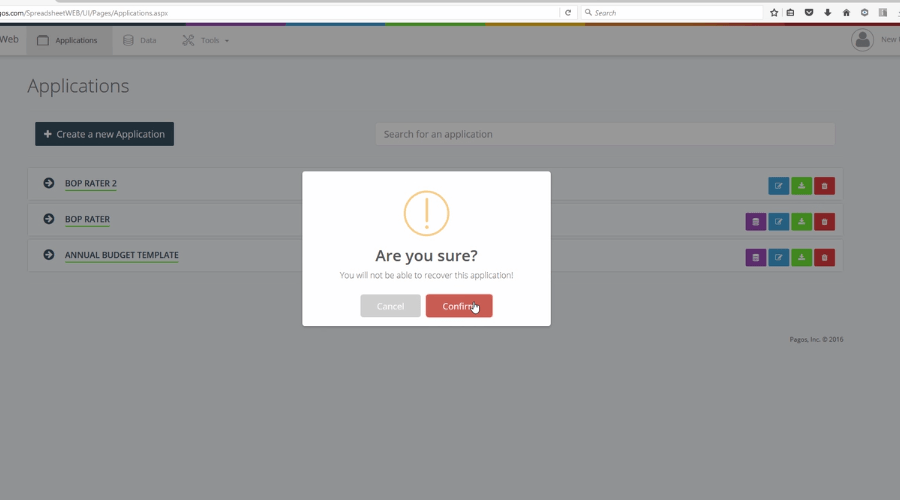Open the Tools dropdown menu
This screenshot has height=500, width=900.
[206, 40]
